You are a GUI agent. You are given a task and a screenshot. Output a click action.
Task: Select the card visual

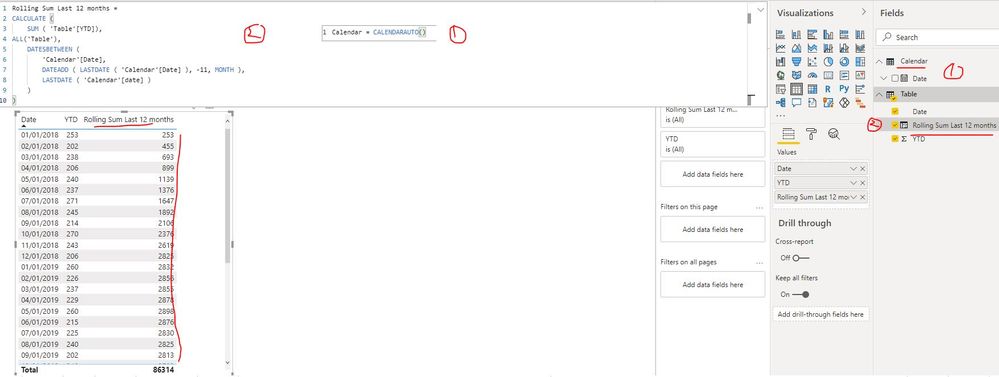tap(828, 75)
